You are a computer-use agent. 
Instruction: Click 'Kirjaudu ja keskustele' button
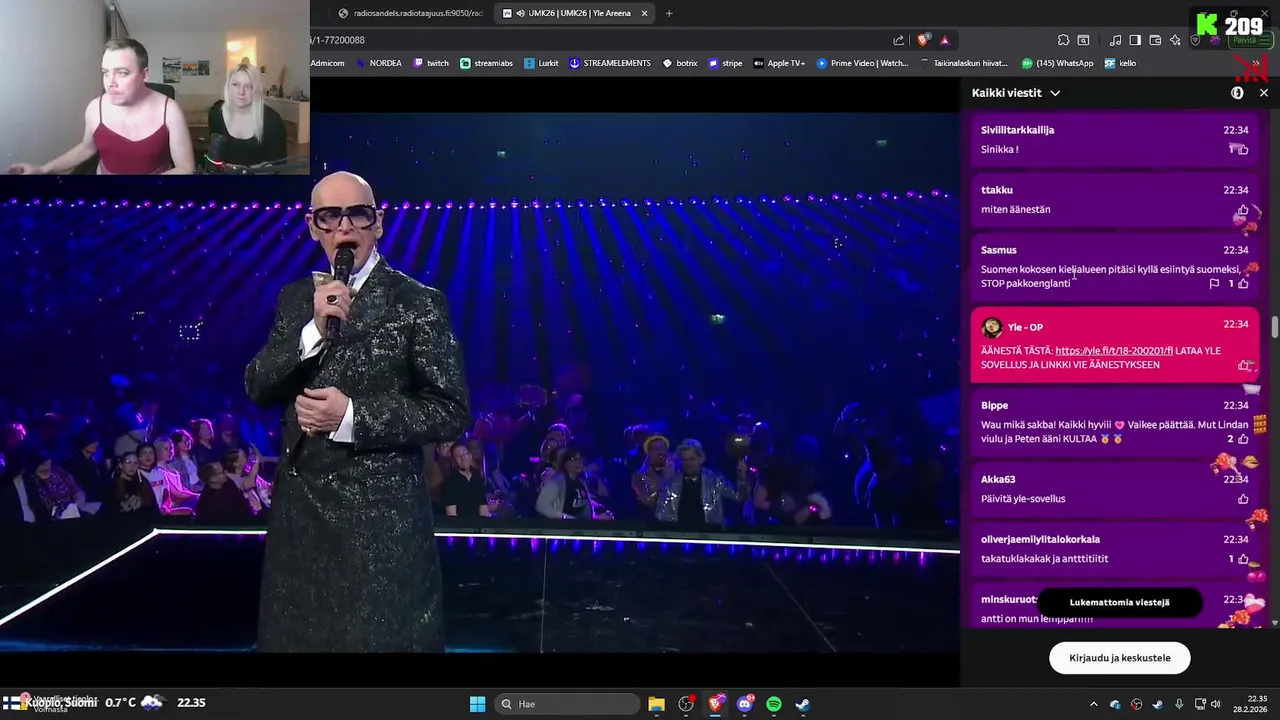1119,658
